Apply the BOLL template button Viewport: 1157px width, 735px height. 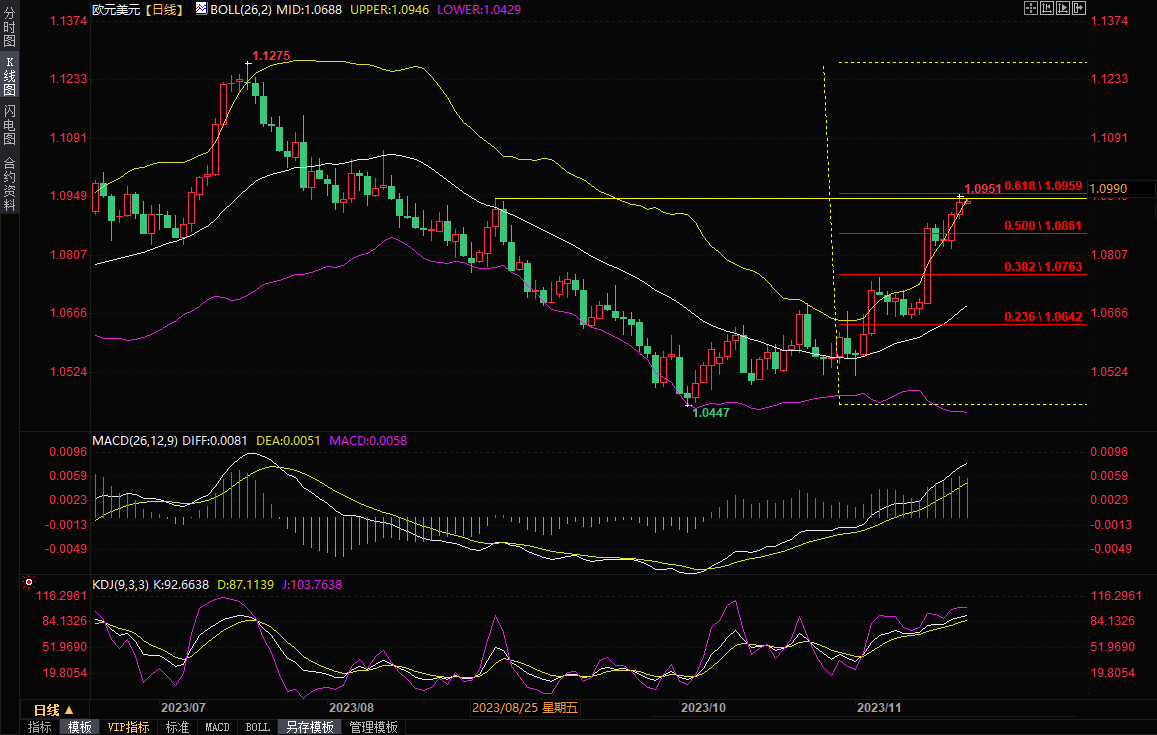click(x=257, y=727)
